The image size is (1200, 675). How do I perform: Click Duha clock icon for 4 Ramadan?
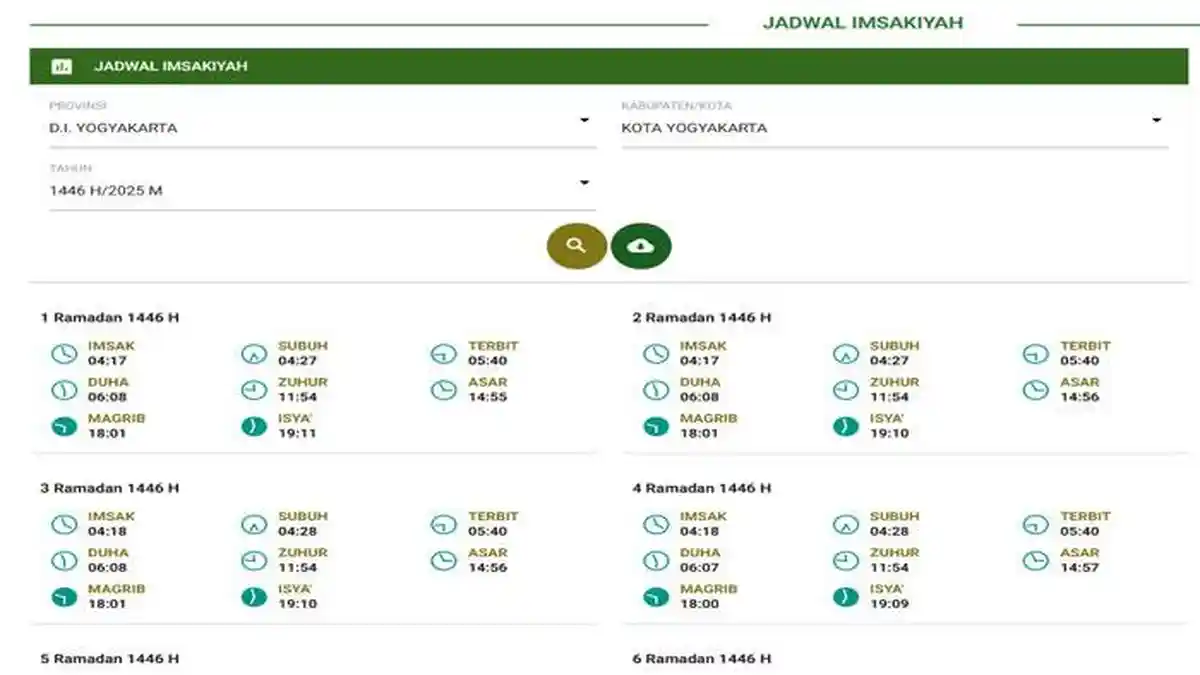click(656, 561)
